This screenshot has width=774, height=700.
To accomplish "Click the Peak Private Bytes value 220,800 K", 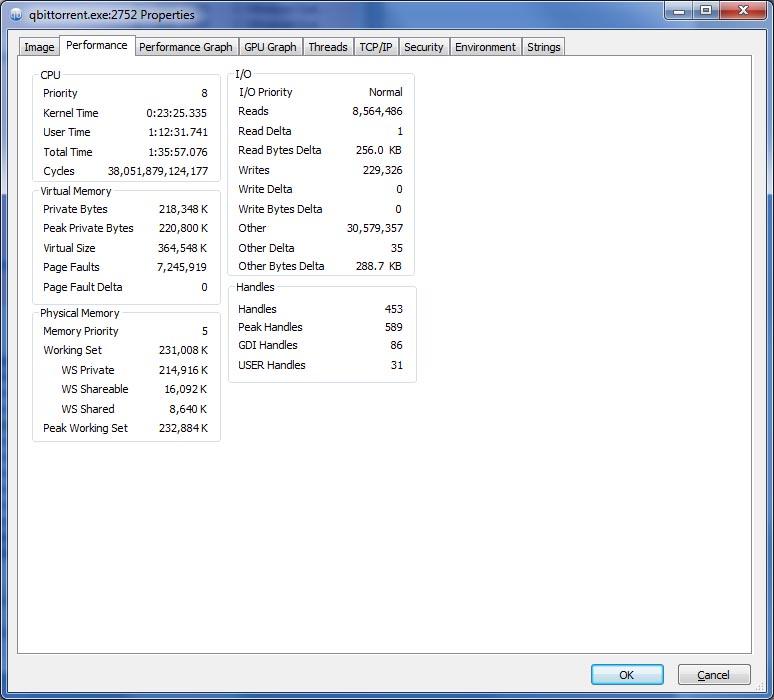I will 183,229.
